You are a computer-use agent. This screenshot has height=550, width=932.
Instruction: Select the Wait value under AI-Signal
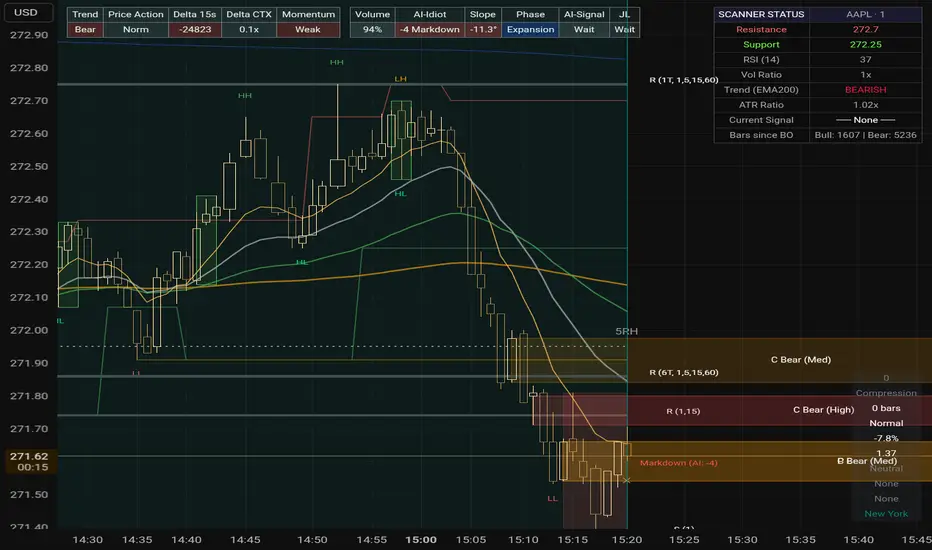[x=584, y=30]
